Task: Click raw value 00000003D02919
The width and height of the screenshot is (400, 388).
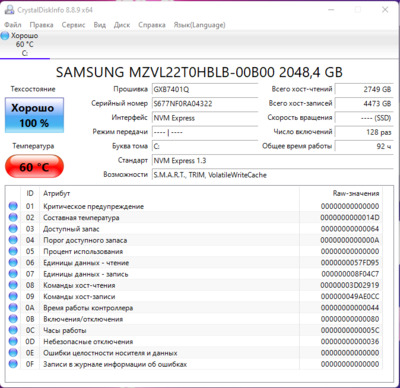Action: click(x=350, y=285)
